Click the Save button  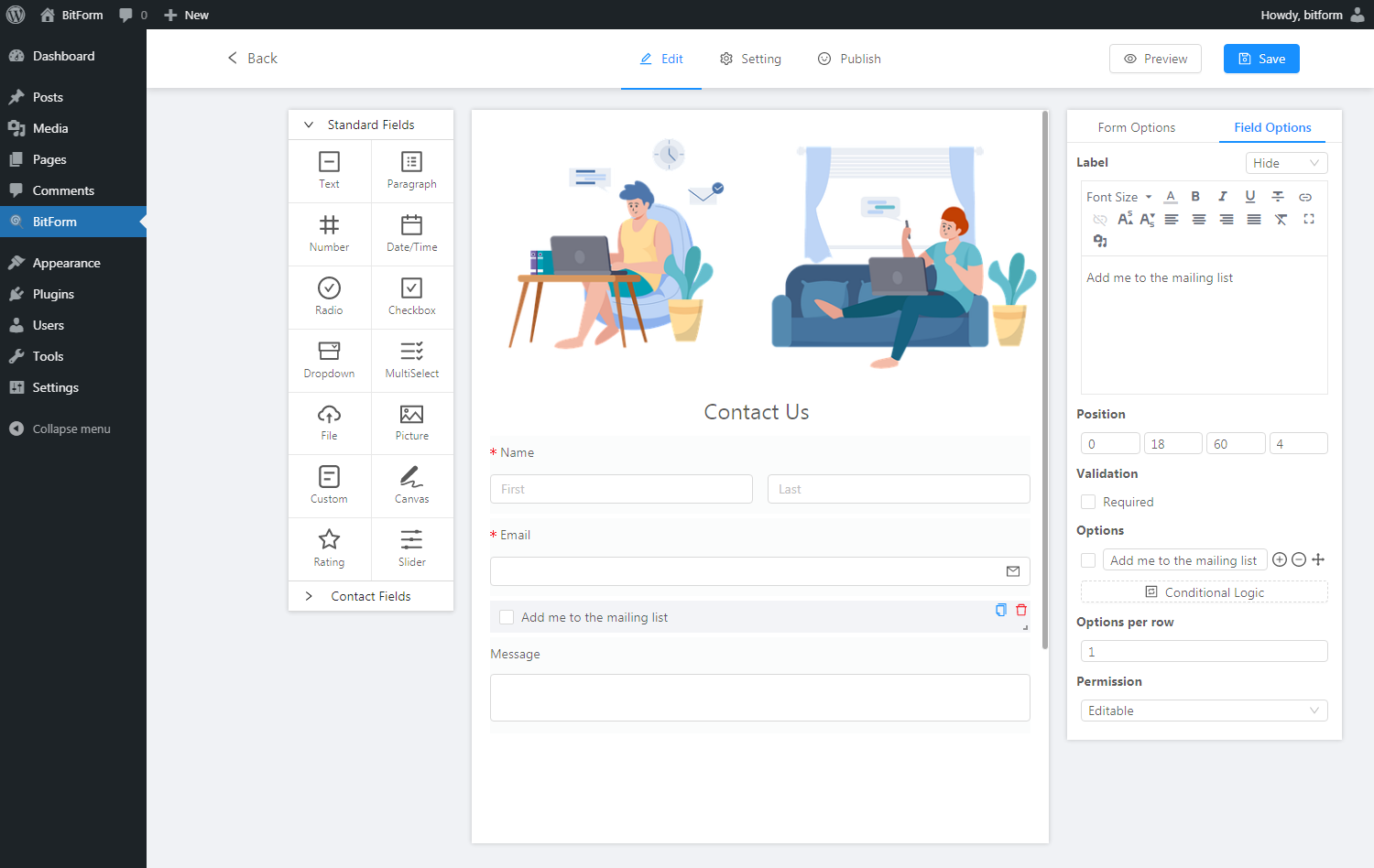[1261, 59]
